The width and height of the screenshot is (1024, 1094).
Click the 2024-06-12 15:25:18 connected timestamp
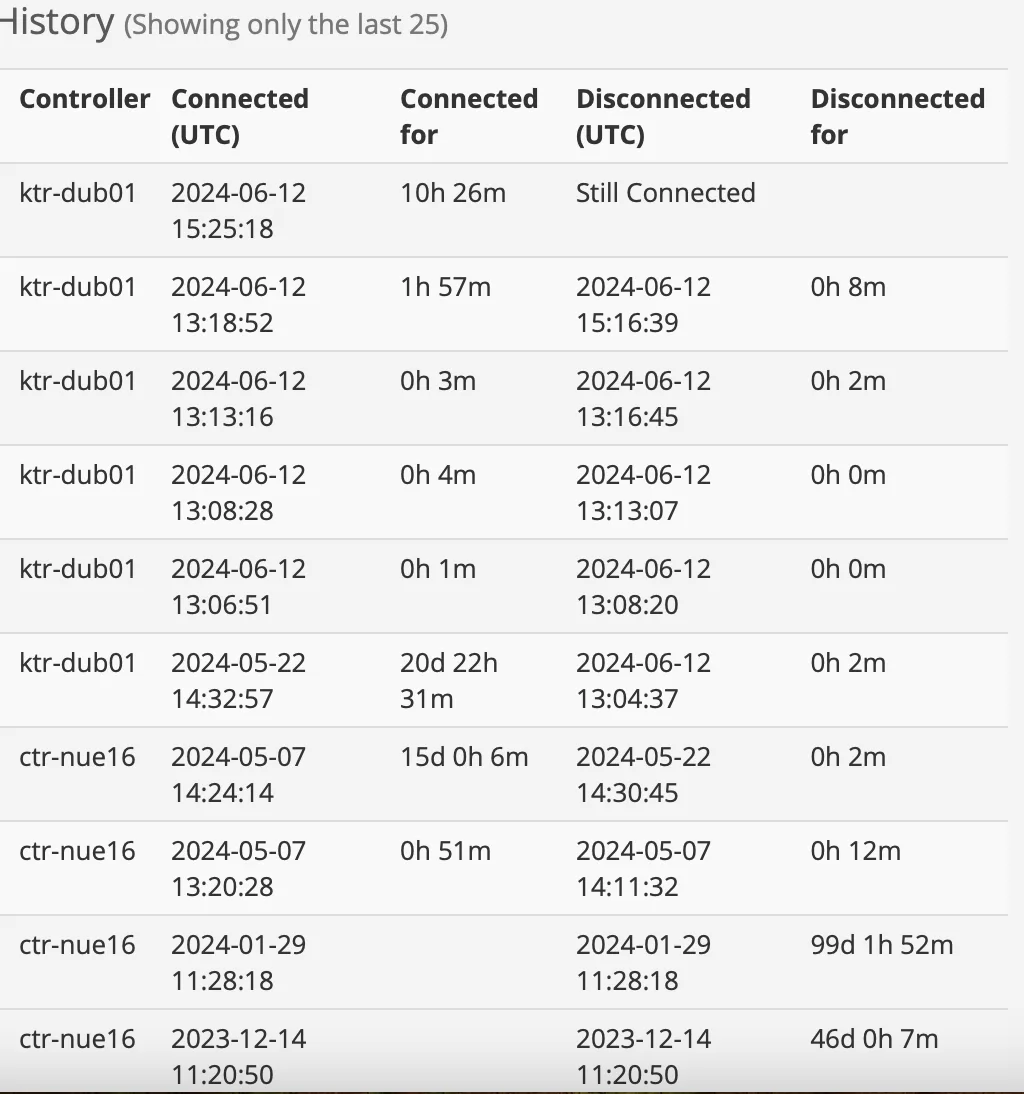point(238,210)
